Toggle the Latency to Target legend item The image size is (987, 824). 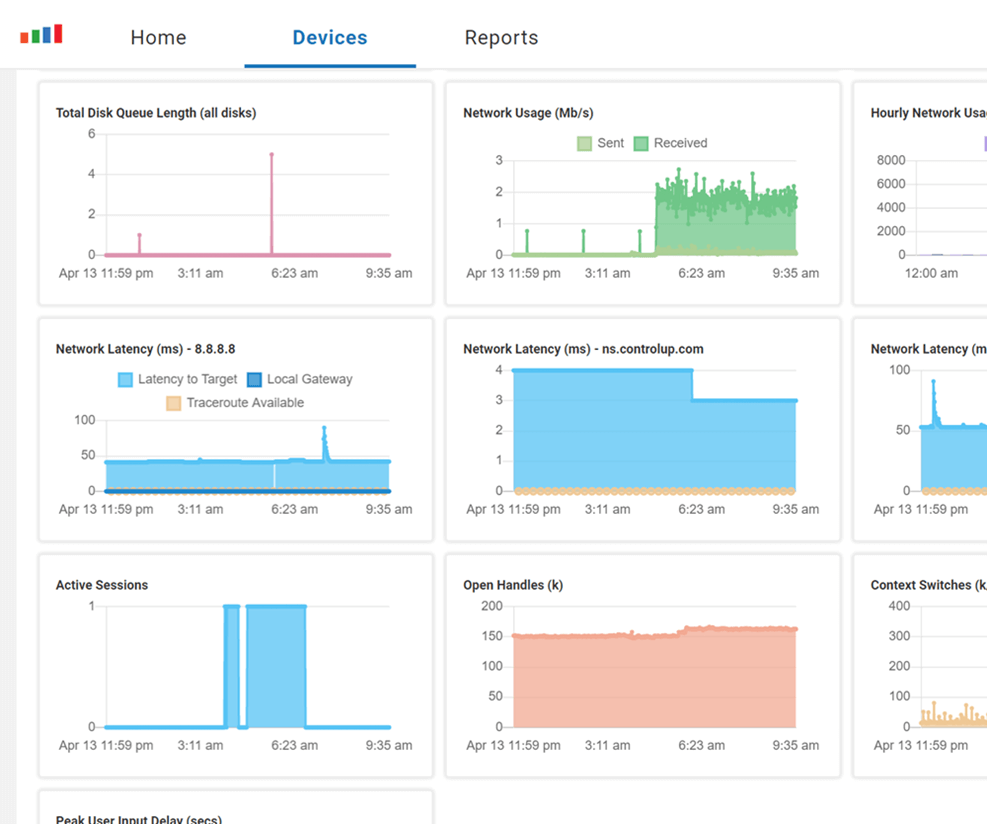click(x=178, y=379)
